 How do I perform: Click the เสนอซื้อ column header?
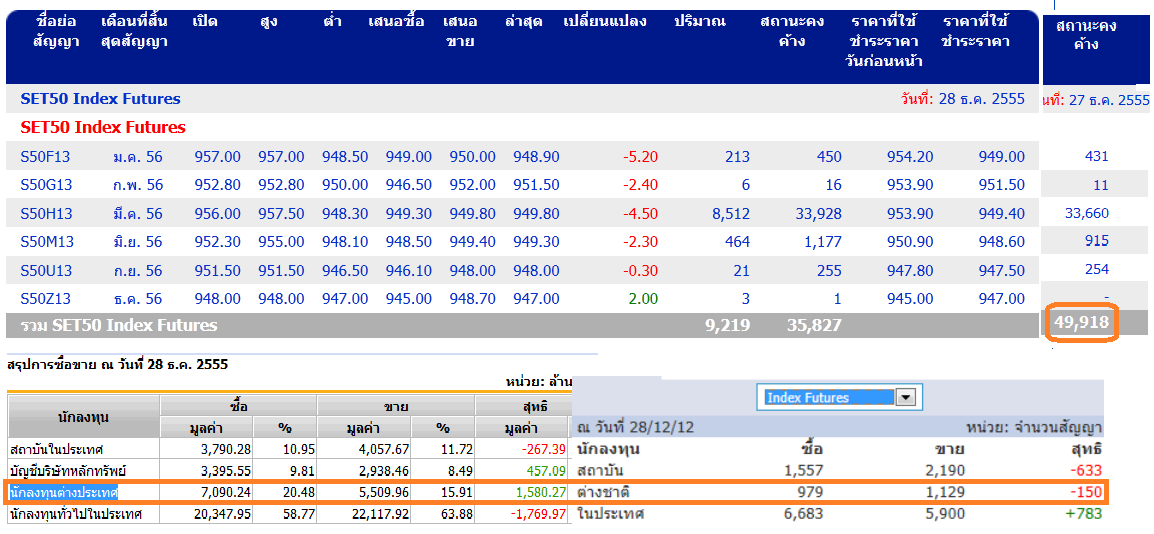[x=396, y=21]
